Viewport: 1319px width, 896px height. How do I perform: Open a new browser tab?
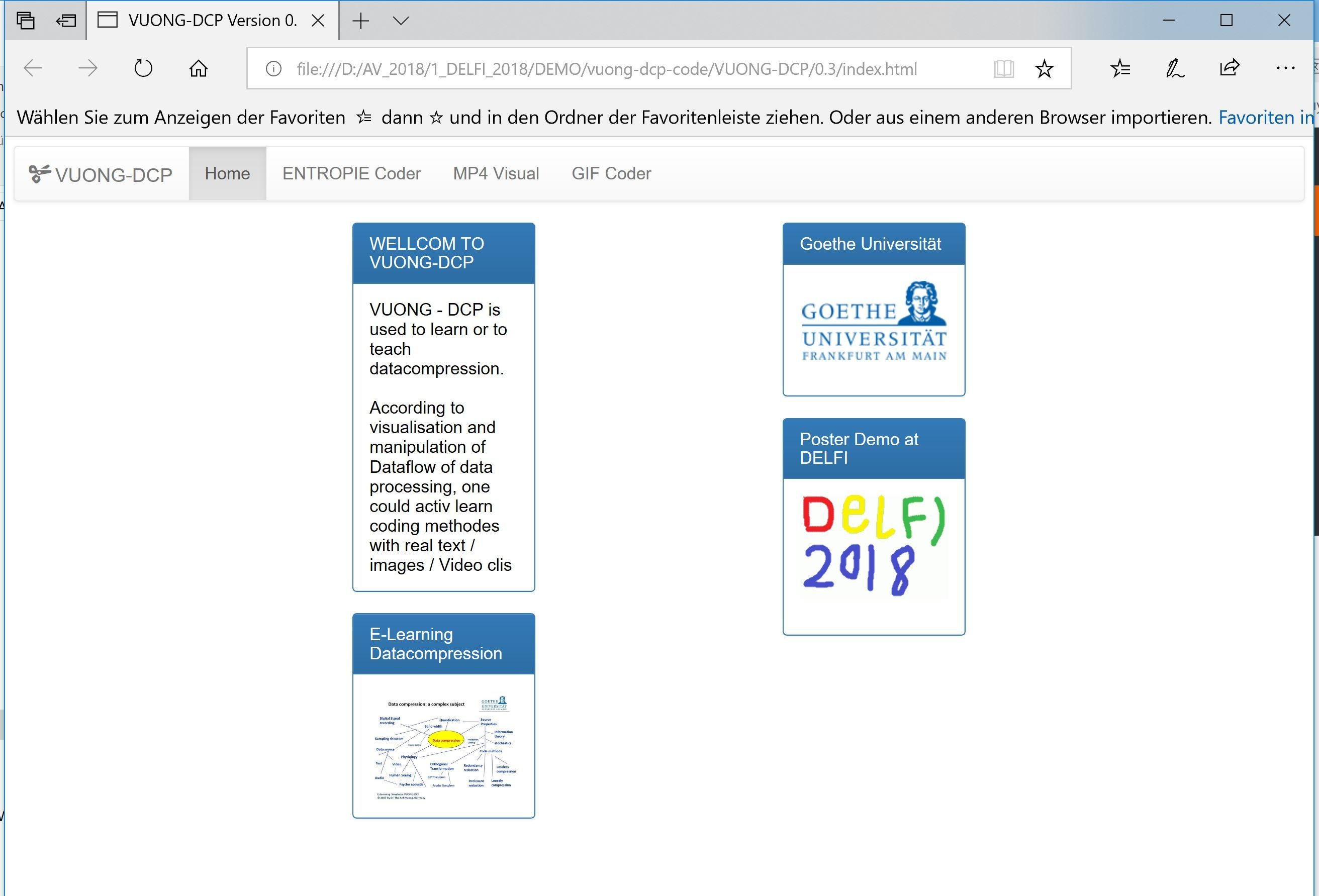coord(361,21)
